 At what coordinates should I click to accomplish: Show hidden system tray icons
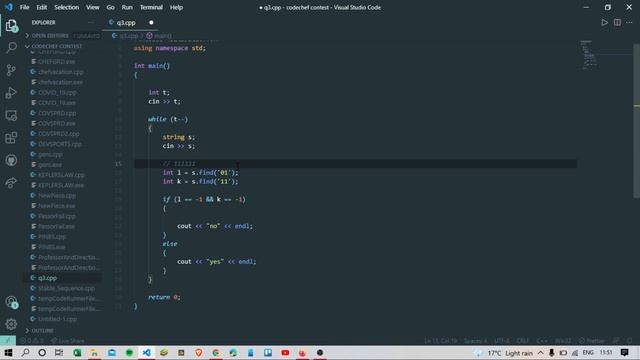(540, 353)
